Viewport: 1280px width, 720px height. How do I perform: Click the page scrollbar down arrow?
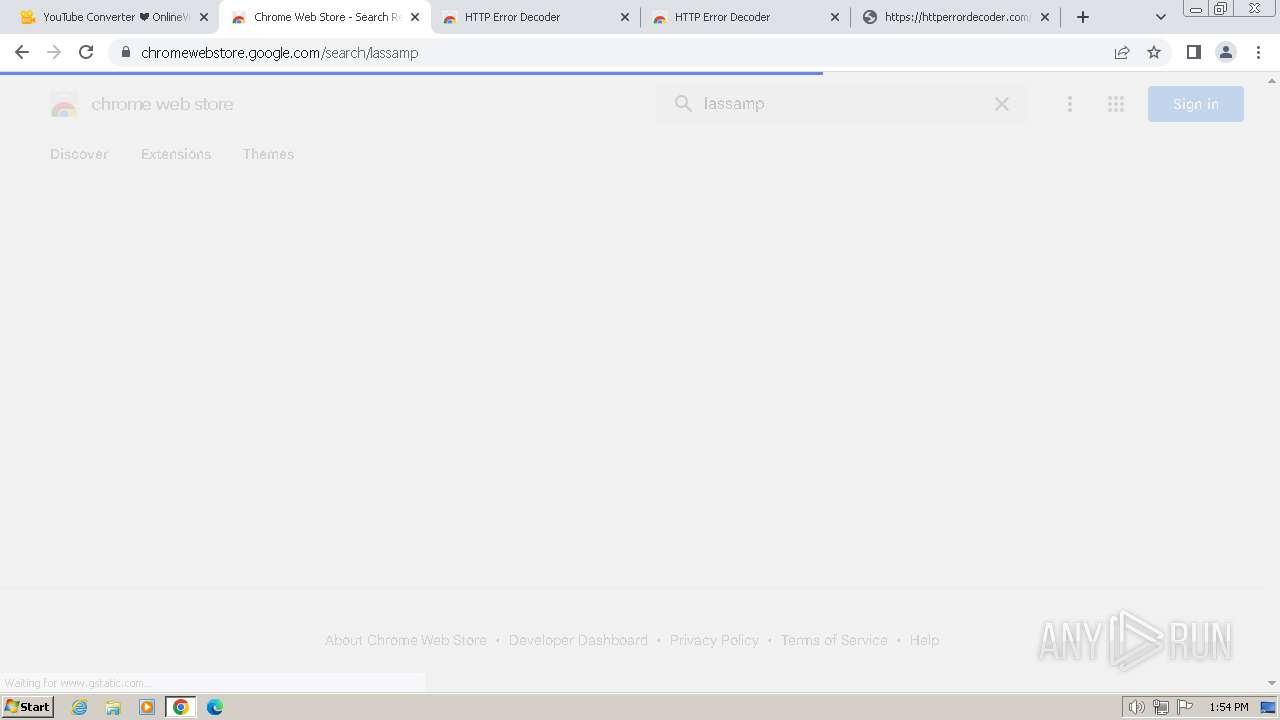[1272, 683]
